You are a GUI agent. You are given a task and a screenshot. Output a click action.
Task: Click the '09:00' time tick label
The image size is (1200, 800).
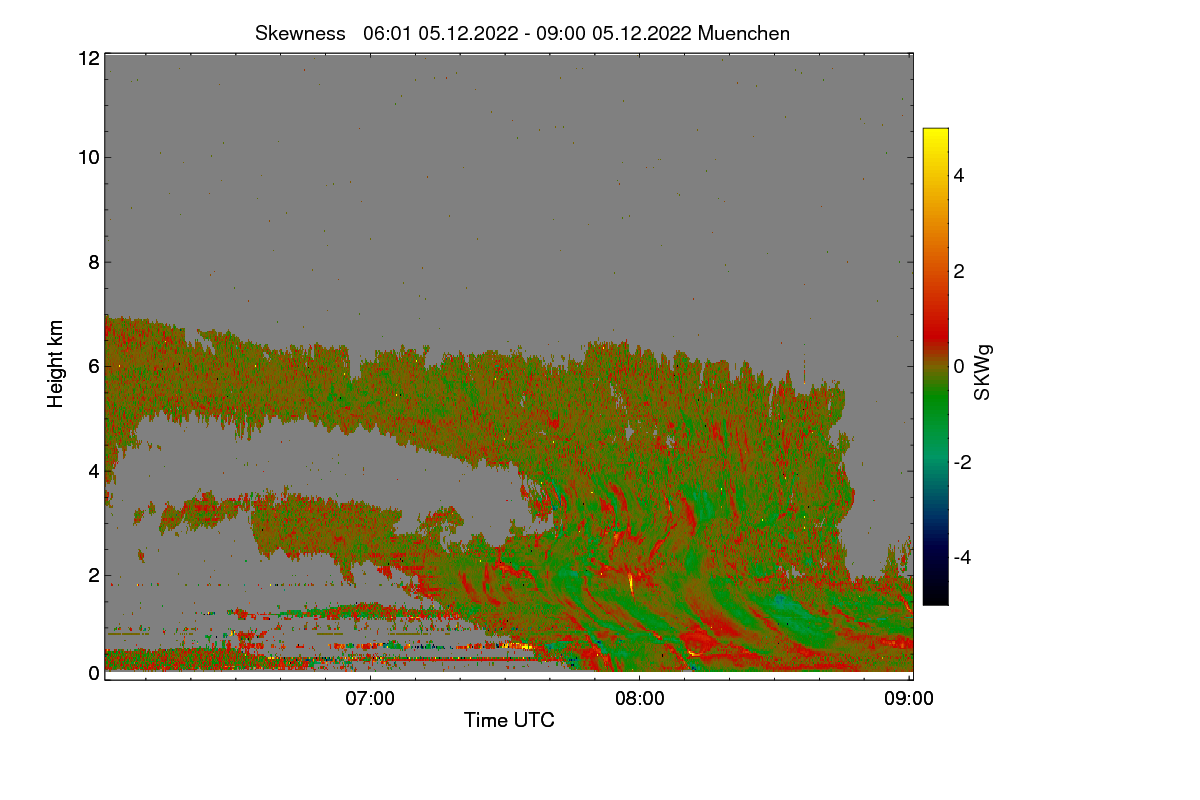910,699
